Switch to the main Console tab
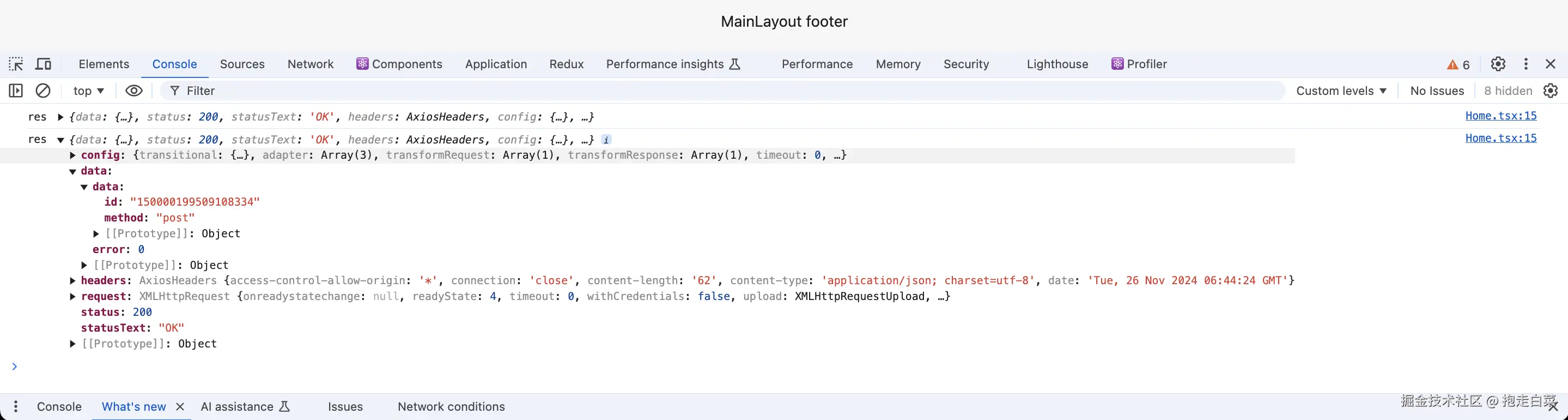 [175, 64]
